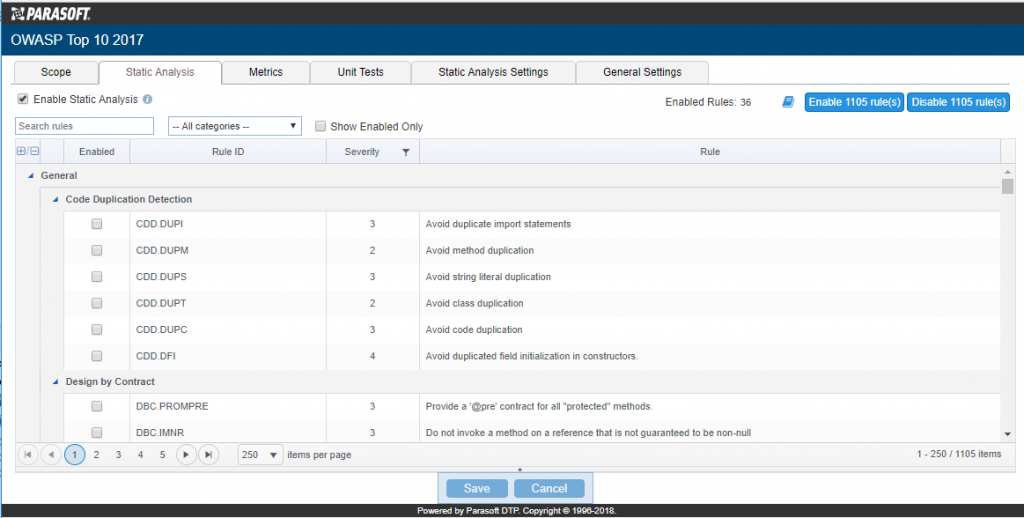The width and height of the screenshot is (1024, 518).
Task: Expand all rule groups with plus icon
Action: point(21,152)
